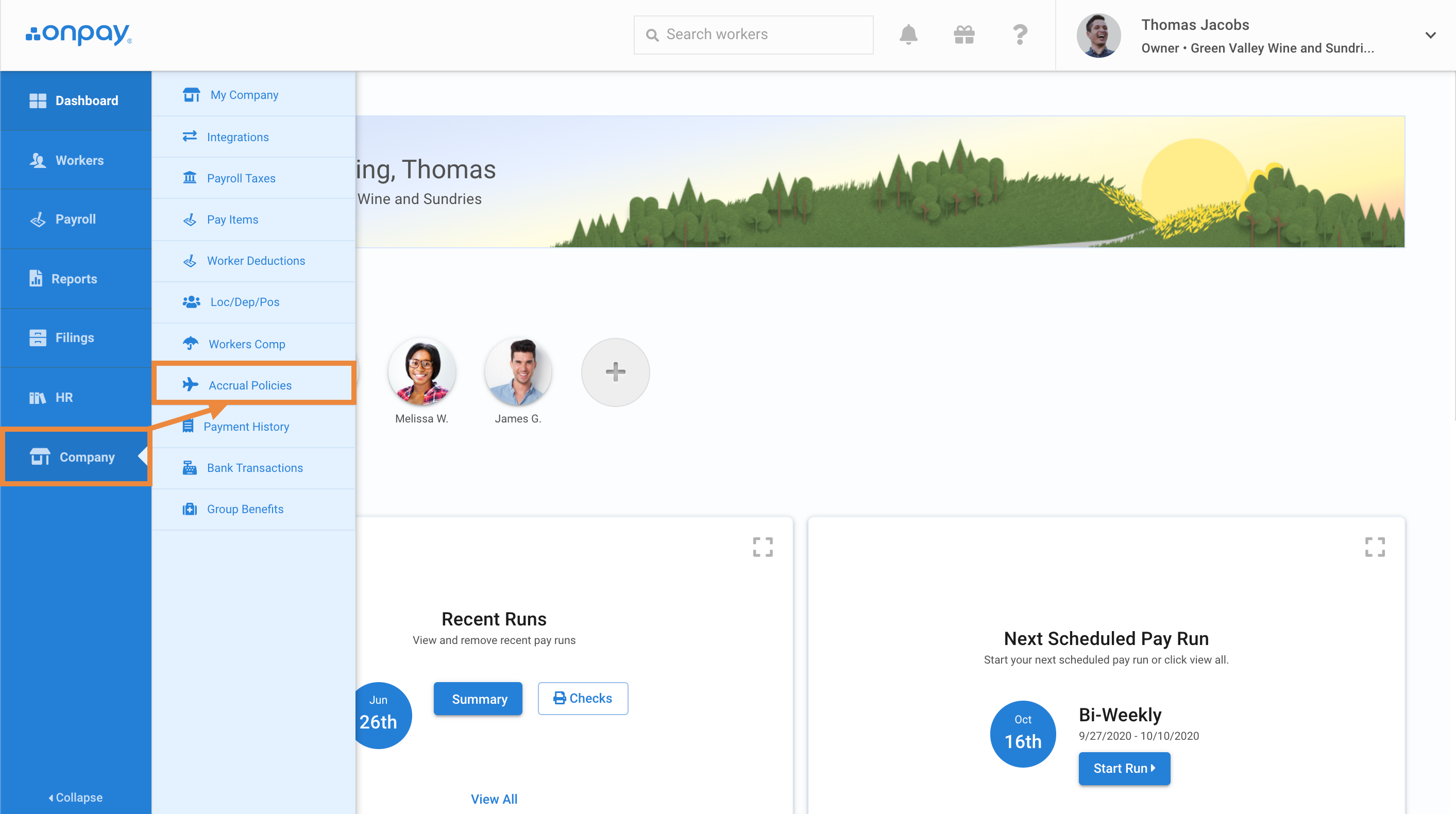
Task: Click the add worker plus circle
Action: pyautogui.click(x=615, y=372)
